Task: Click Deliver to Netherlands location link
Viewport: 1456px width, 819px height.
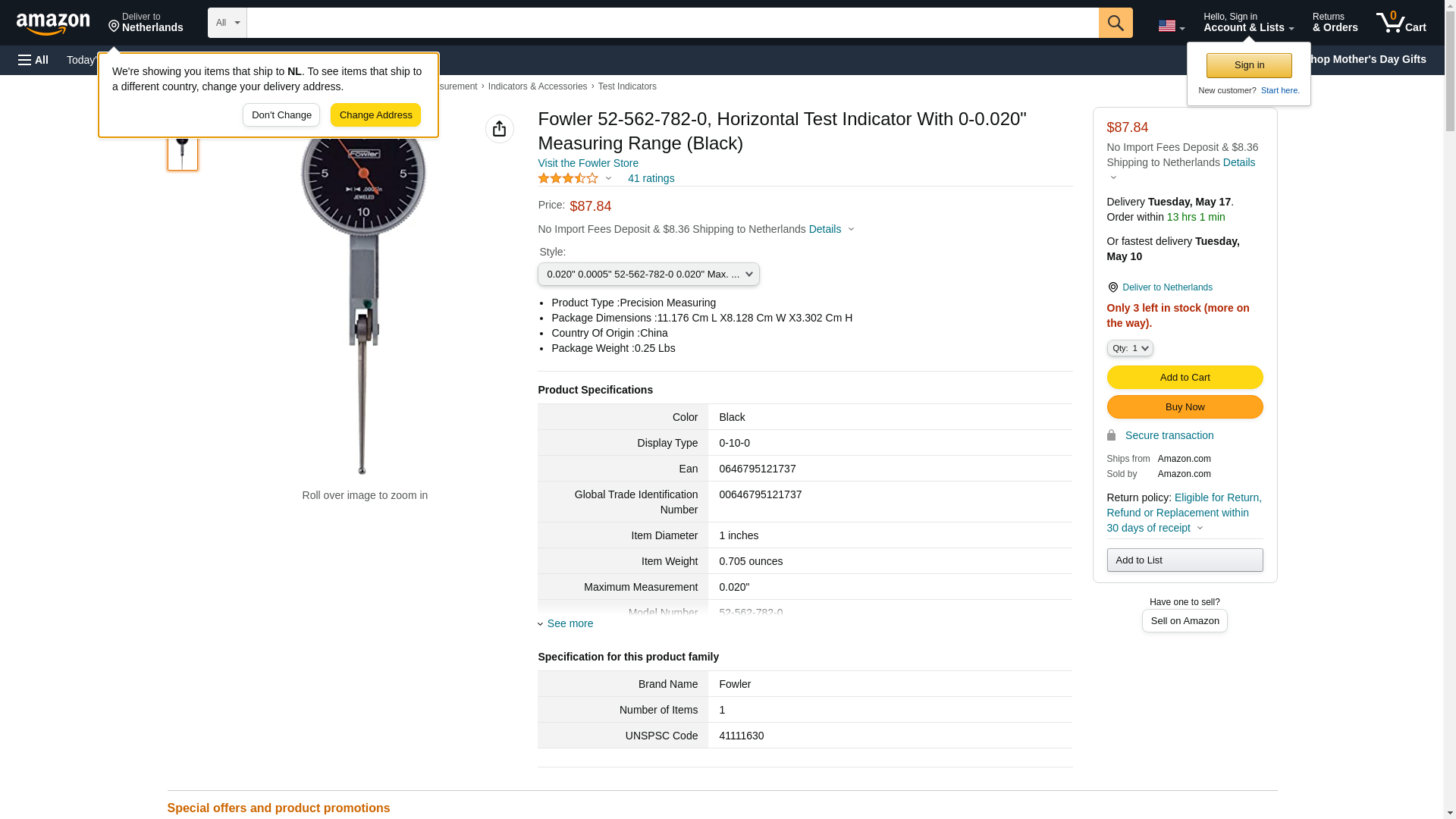Action: click(x=1166, y=287)
